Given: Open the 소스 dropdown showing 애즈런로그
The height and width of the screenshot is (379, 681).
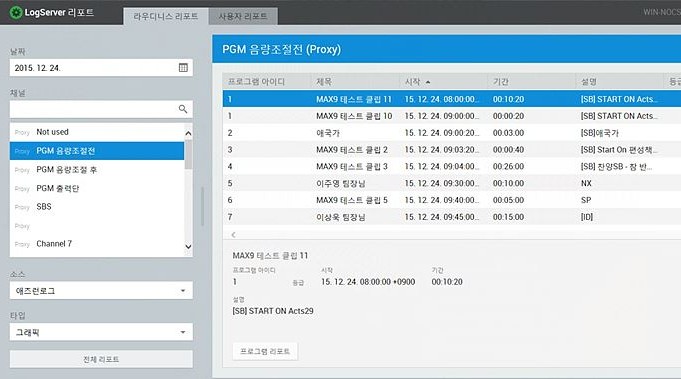Looking at the screenshot, I should (x=101, y=290).
